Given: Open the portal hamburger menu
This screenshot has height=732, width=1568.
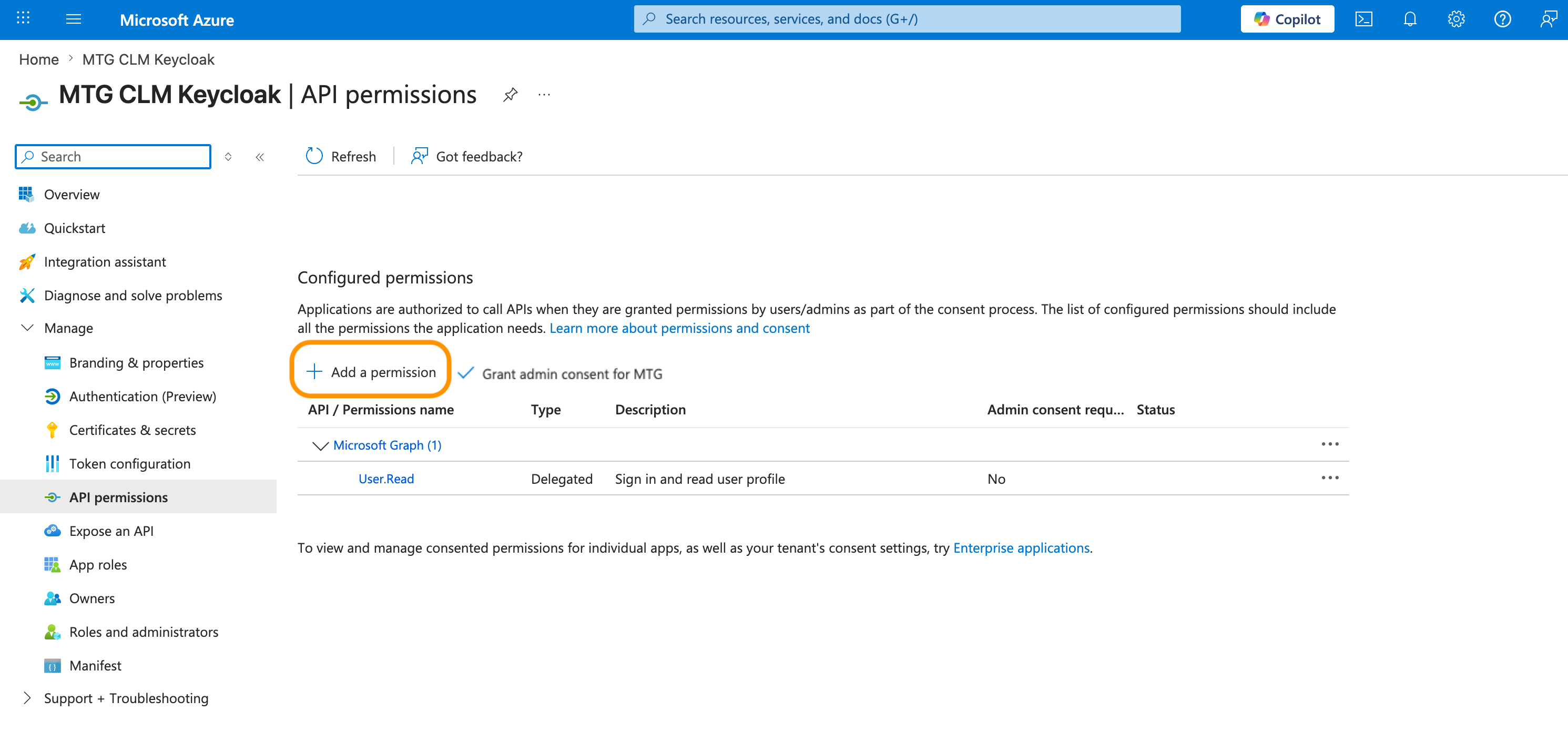Looking at the screenshot, I should click(x=74, y=19).
